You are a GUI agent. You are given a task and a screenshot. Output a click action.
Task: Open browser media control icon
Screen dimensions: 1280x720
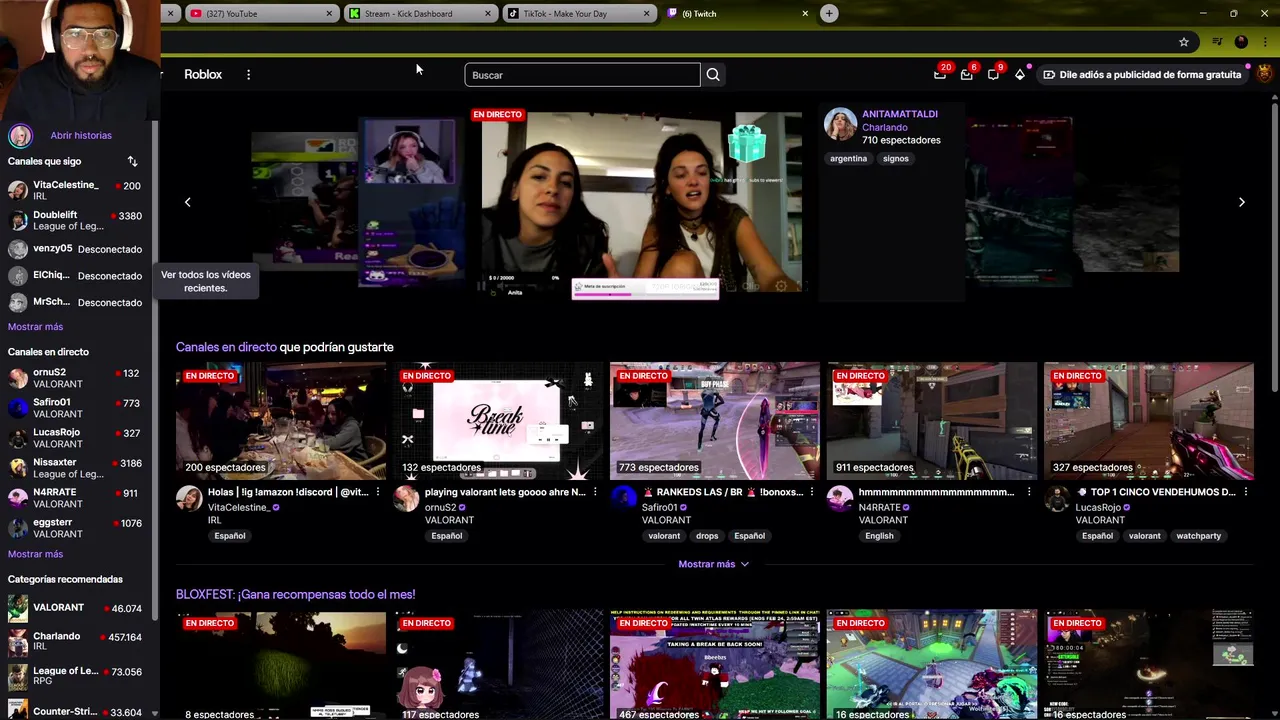(1217, 42)
